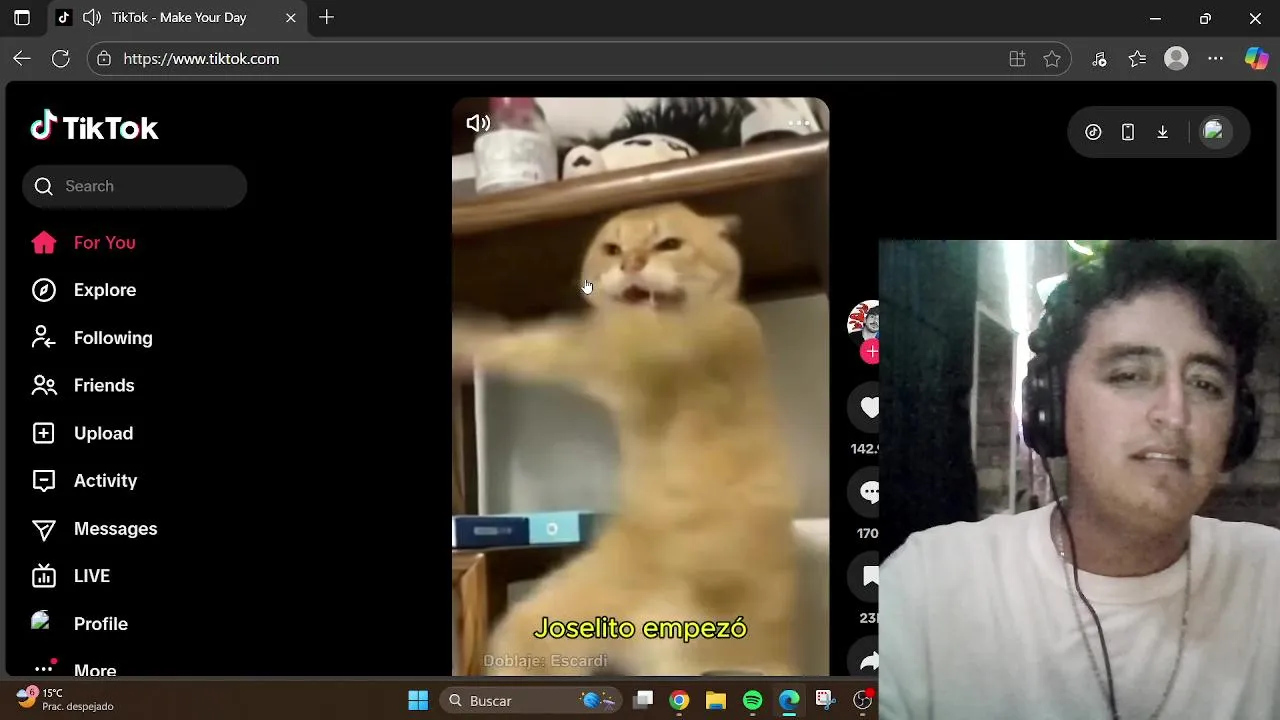Click the For You home icon
The image size is (1280, 720).
(44, 242)
